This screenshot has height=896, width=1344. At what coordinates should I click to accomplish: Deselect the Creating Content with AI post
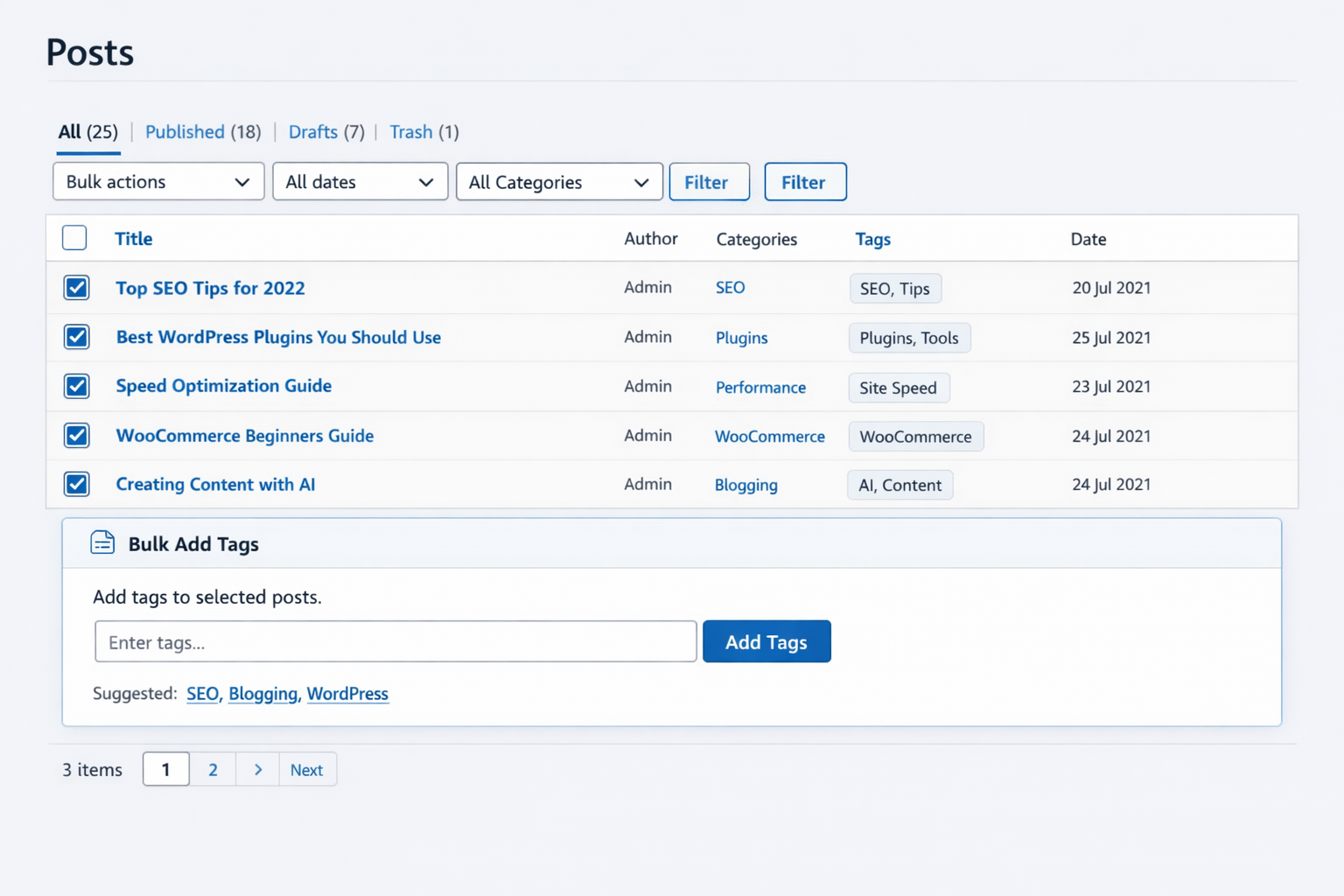pyautogui.click(x=77, y=484)
